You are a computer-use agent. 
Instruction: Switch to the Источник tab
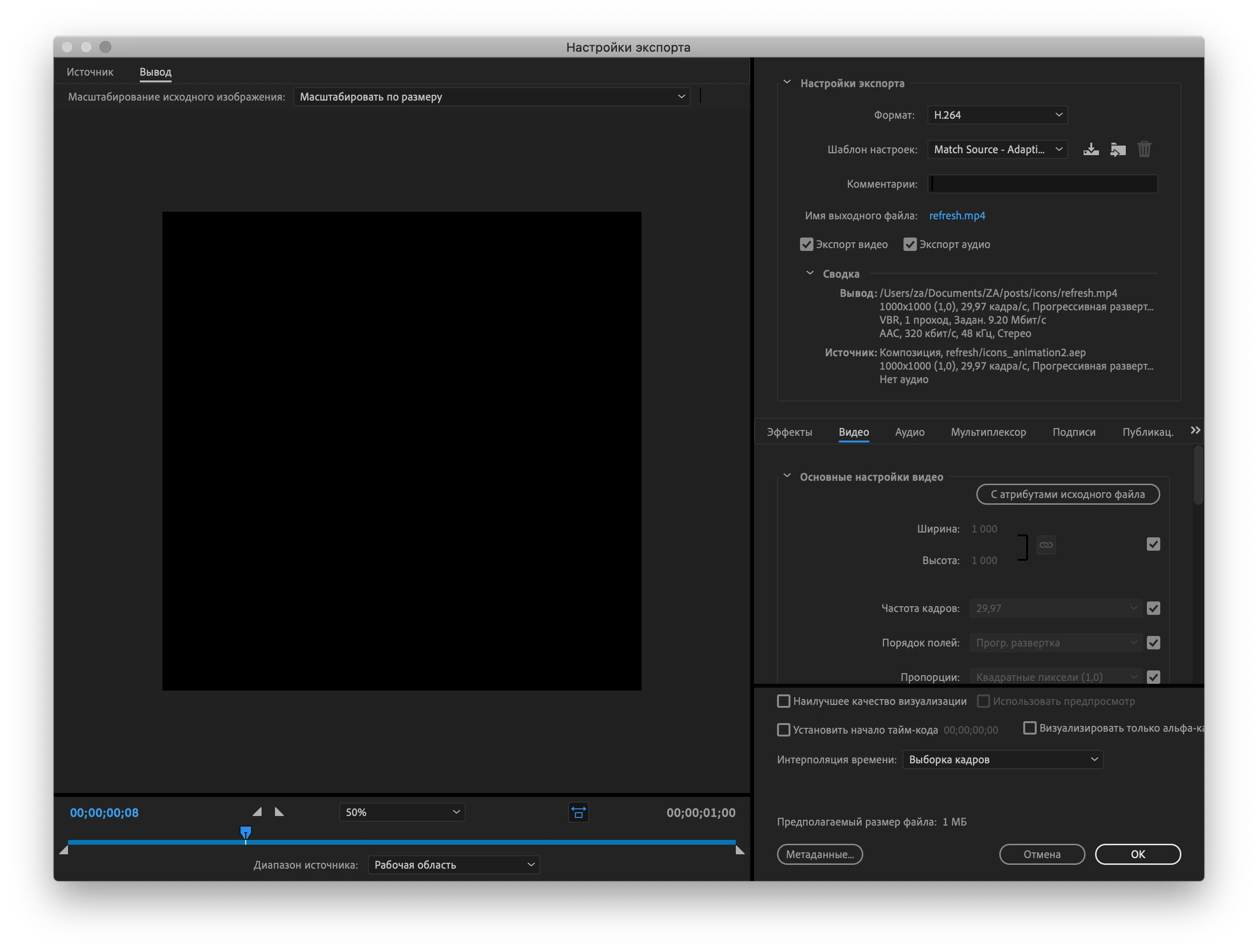[90, 72]
